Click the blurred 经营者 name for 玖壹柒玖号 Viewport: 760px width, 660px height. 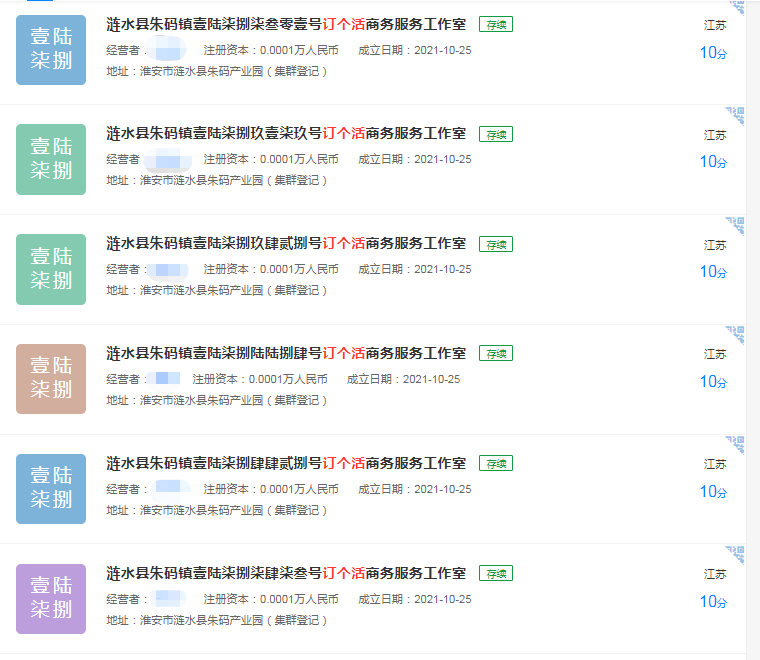168,160
